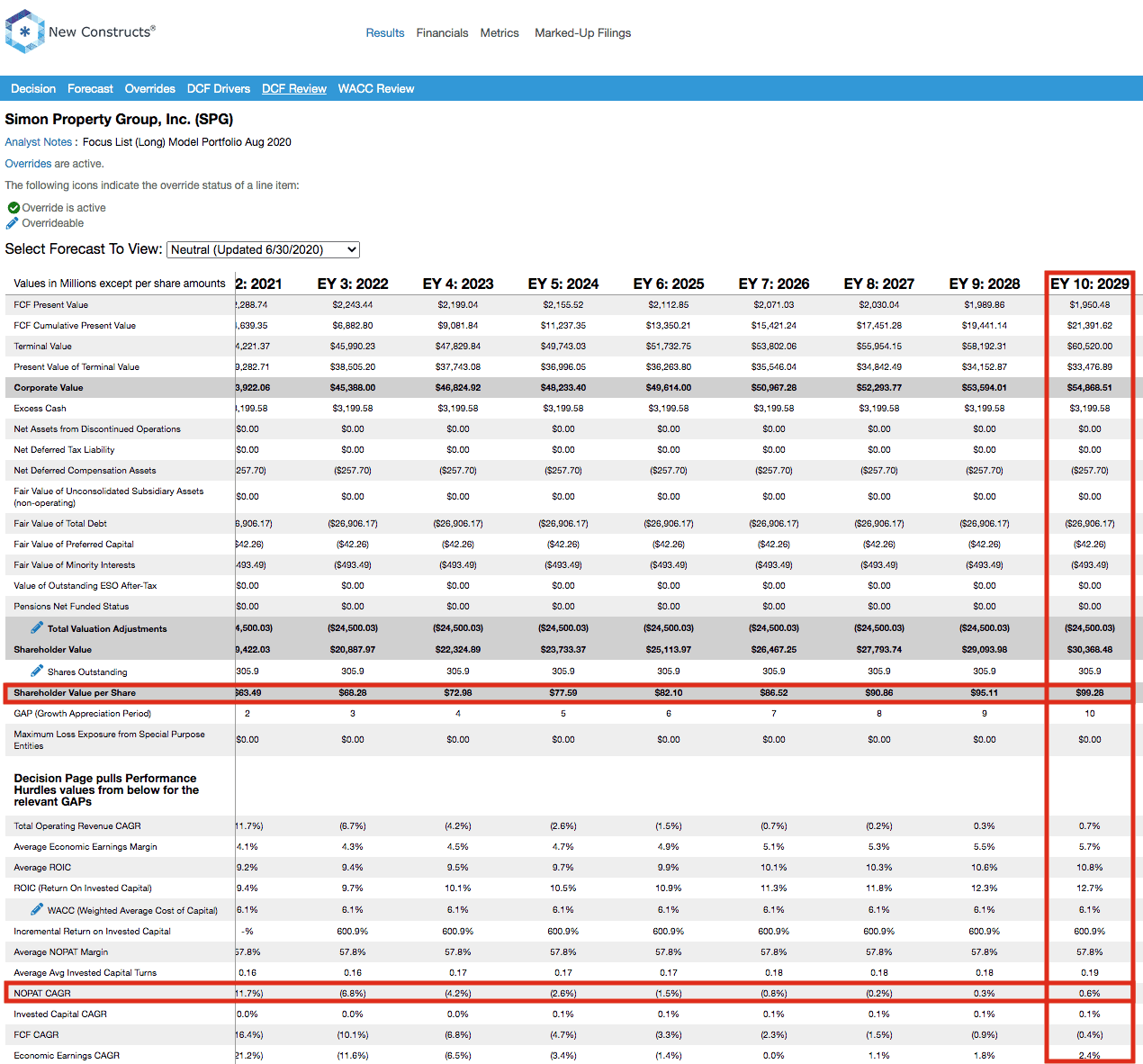The image size is (1143, 1064).
Task: Click the 'EY 9: 2028' column header
Action: click(985, 284)
